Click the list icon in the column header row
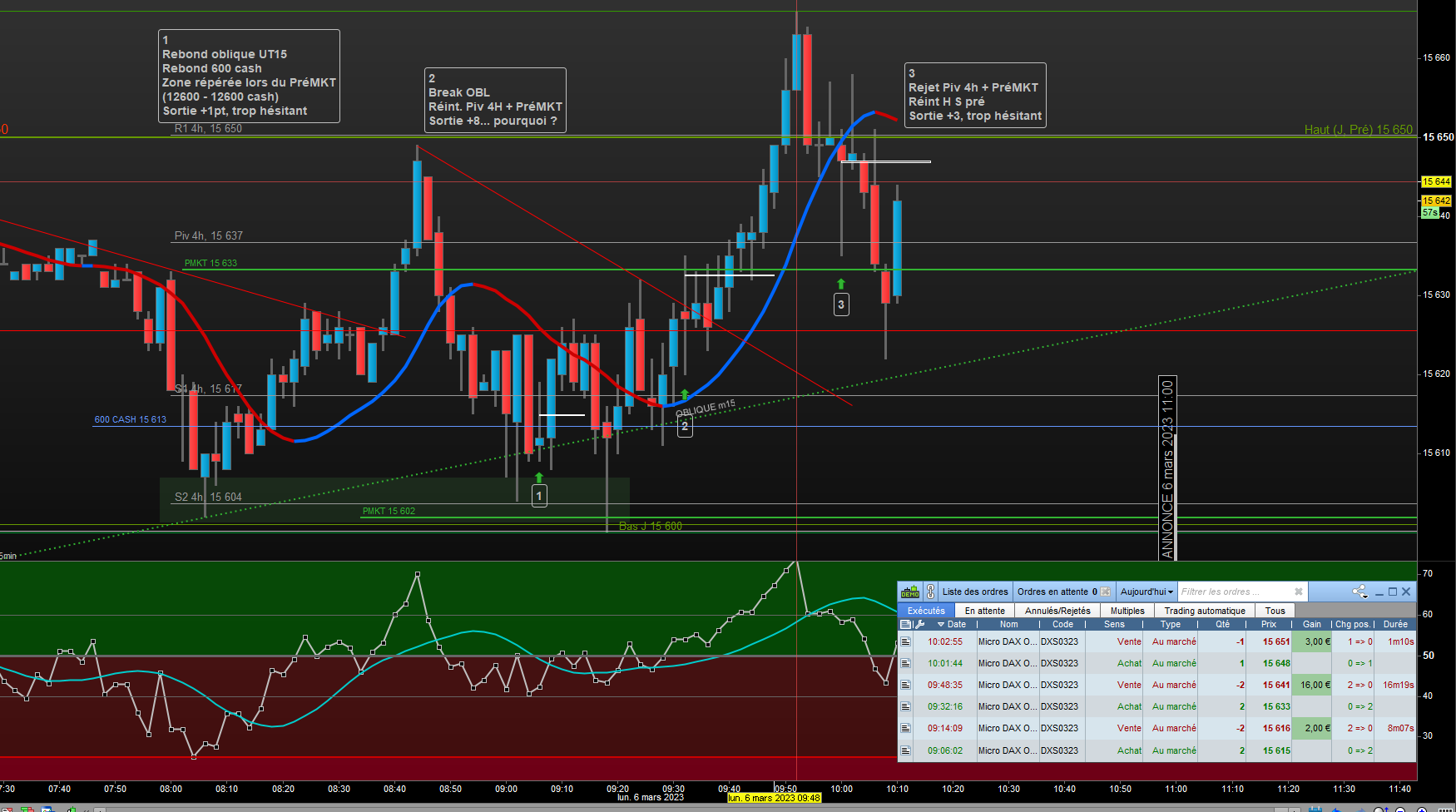 pyautogui.click(x=906, y=624)
